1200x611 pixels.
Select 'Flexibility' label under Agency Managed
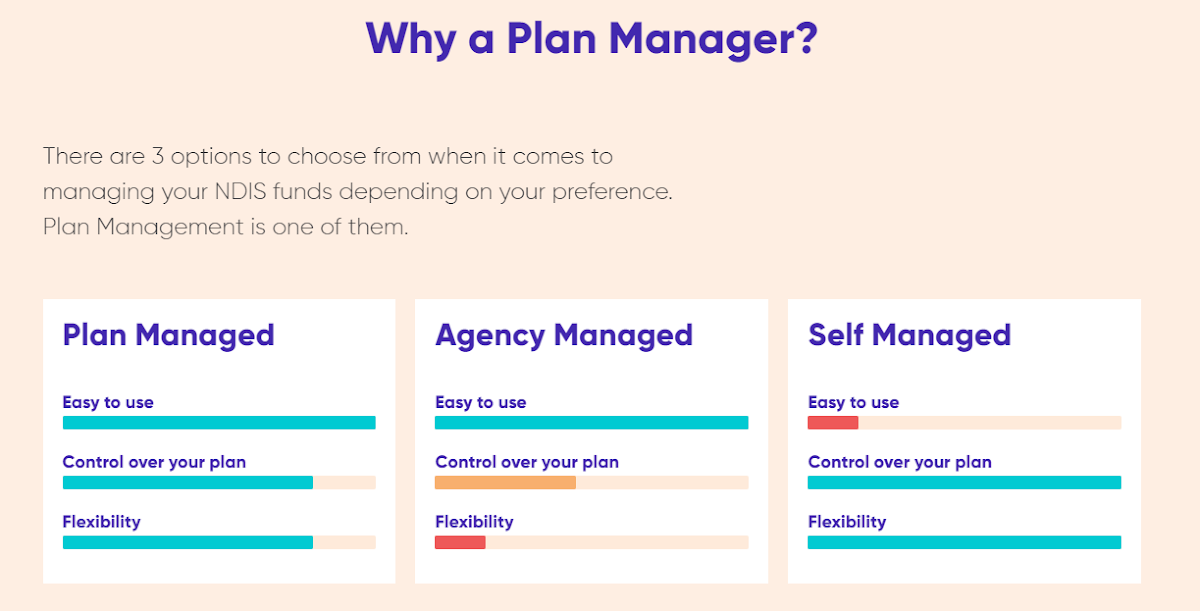pyautogui.click(x=474, y=522)
